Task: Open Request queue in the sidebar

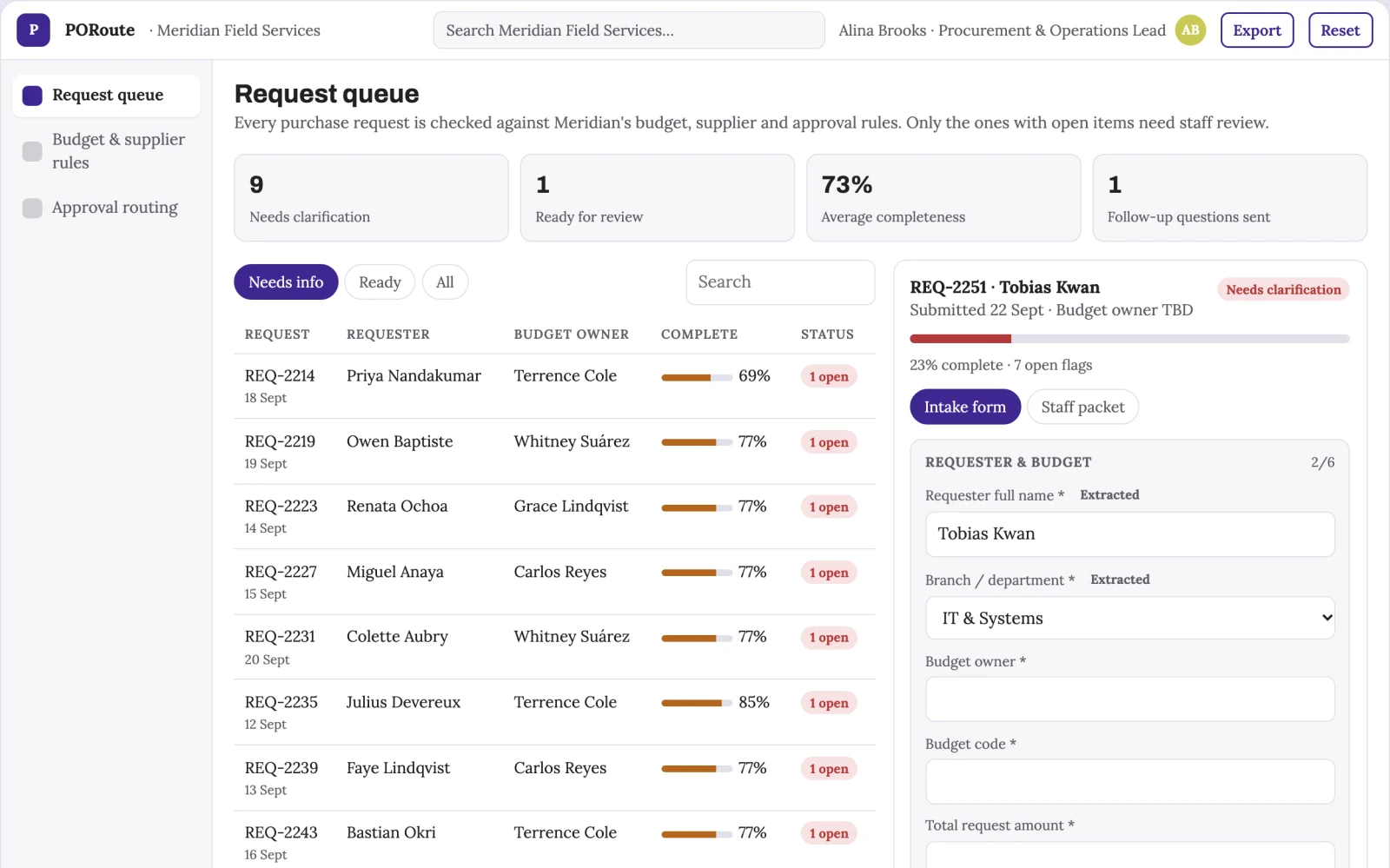Action: click(x=106, y=96)
